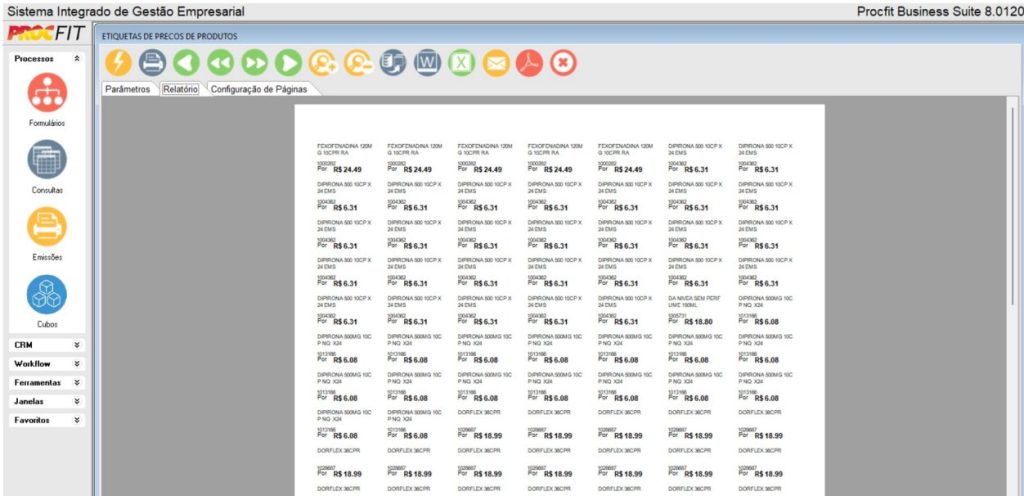1024x496 pixels.
Task: Export the report to Word
Action: (427, 63)
